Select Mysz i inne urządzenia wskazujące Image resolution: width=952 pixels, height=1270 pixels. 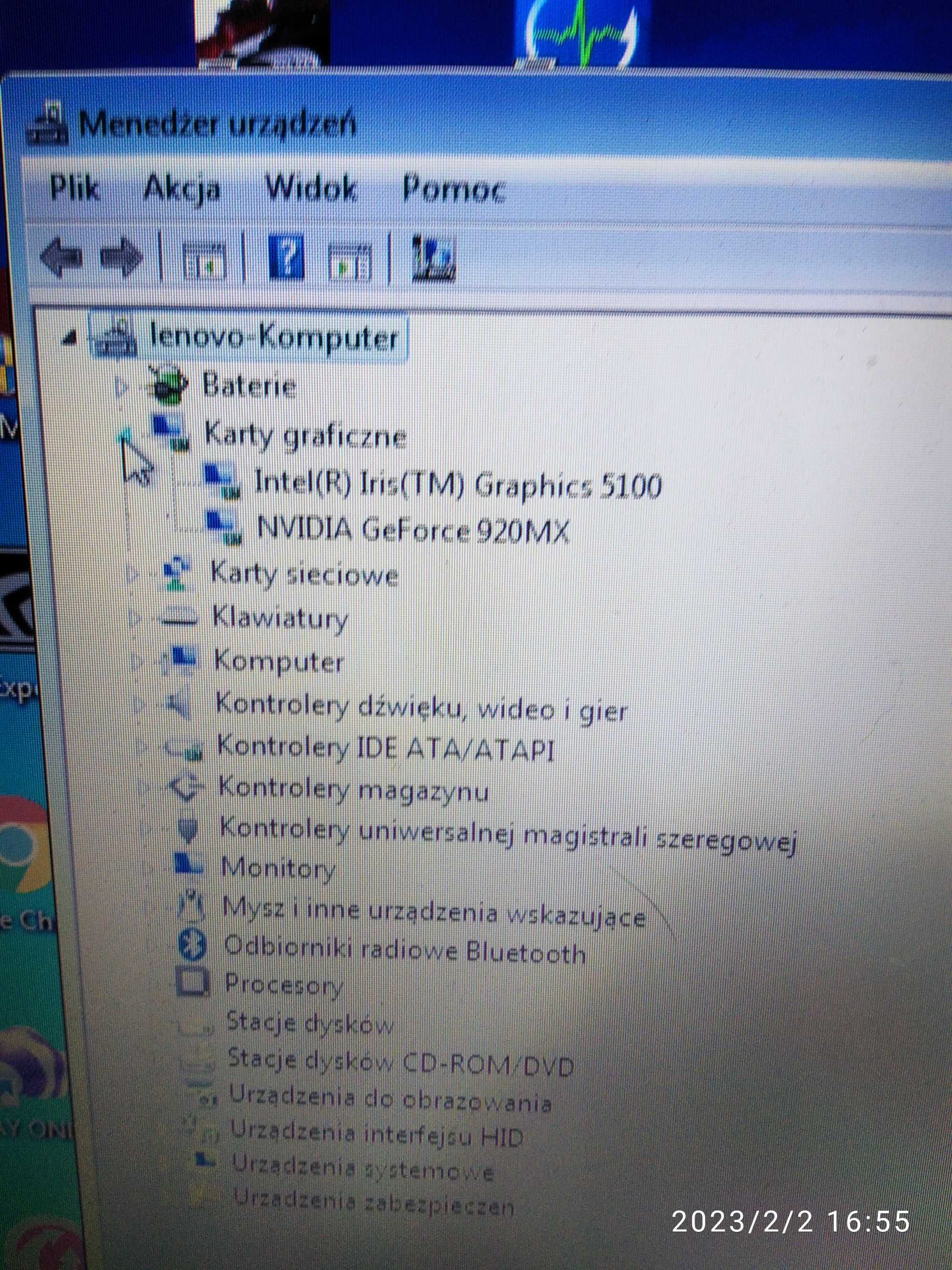coord(434,912)
